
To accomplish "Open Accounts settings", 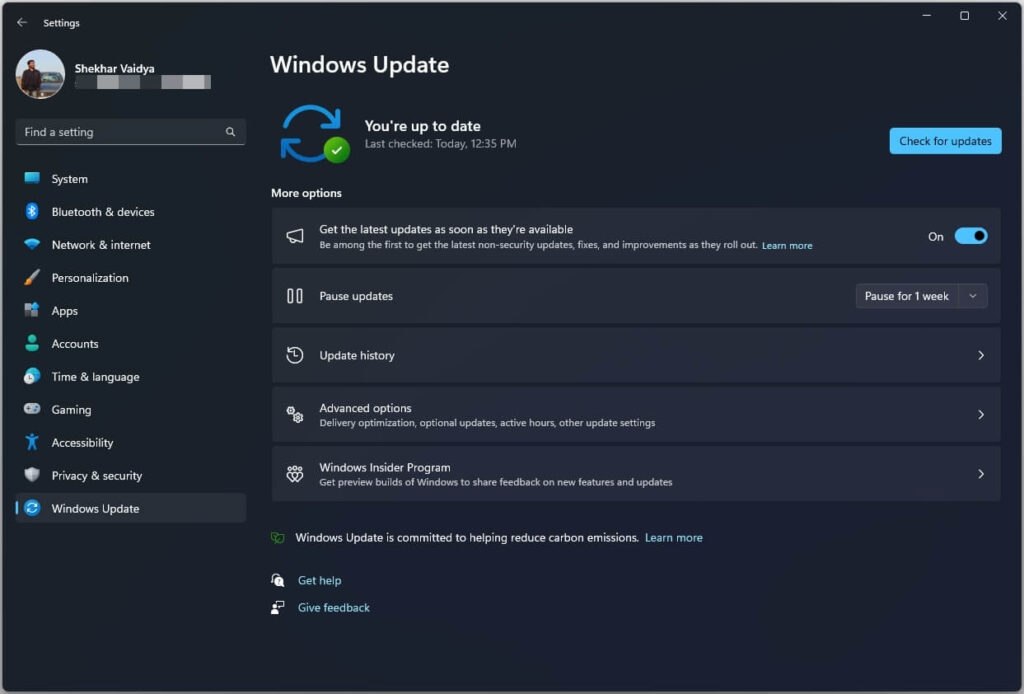I will pos(131,343).
